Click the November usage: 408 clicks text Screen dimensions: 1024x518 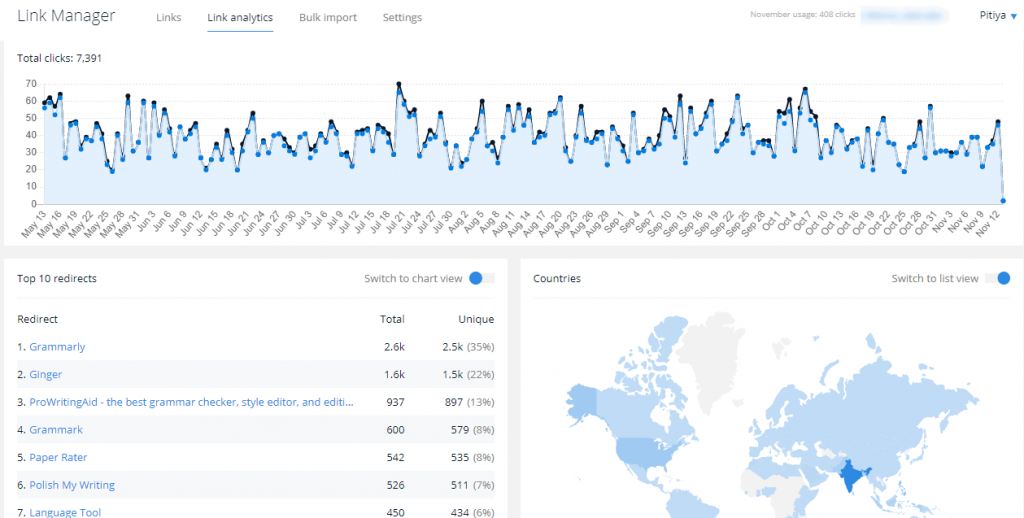tap(803, 14)
